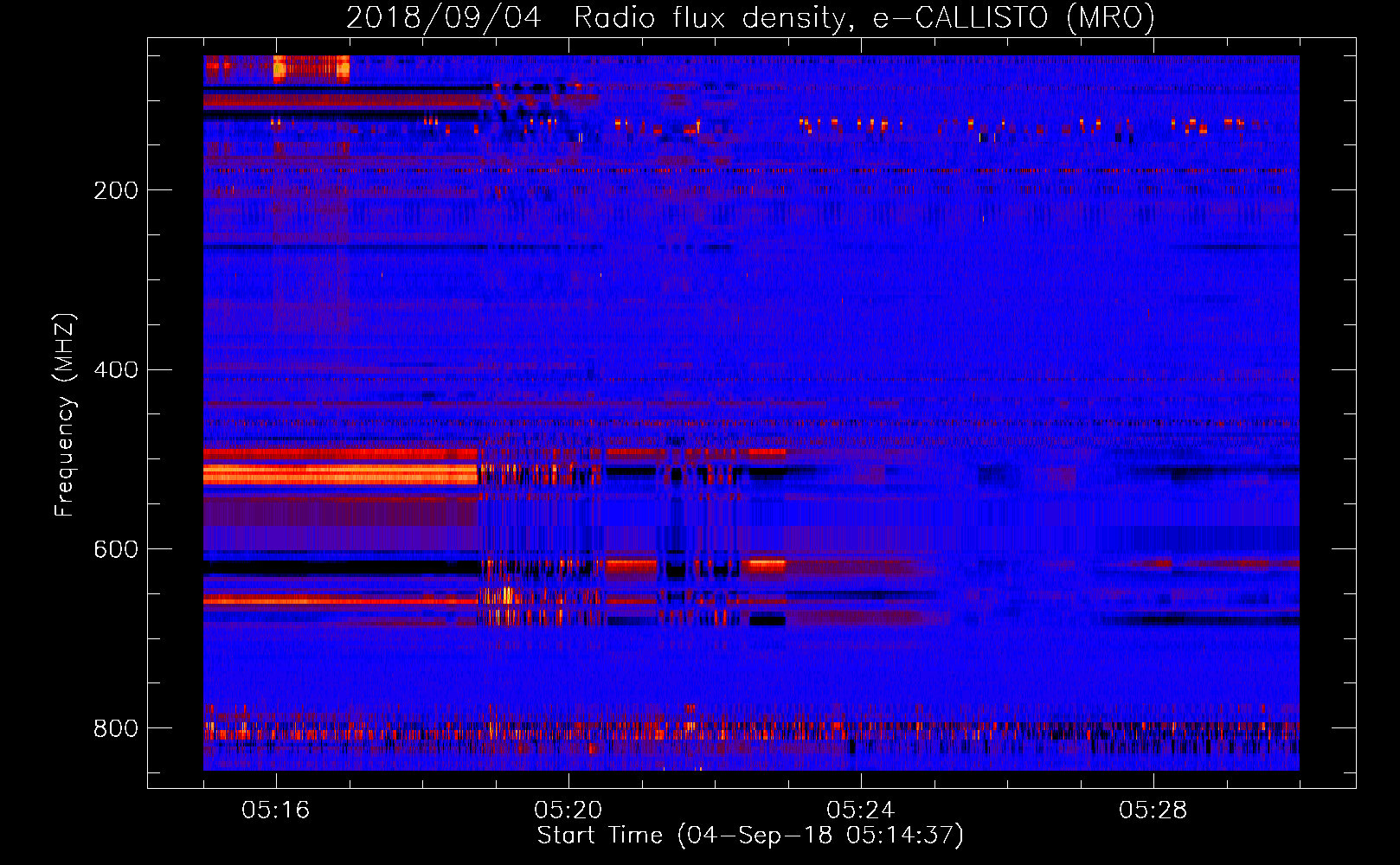Click the 05:28 time tick label

(x=1153, y=811)
